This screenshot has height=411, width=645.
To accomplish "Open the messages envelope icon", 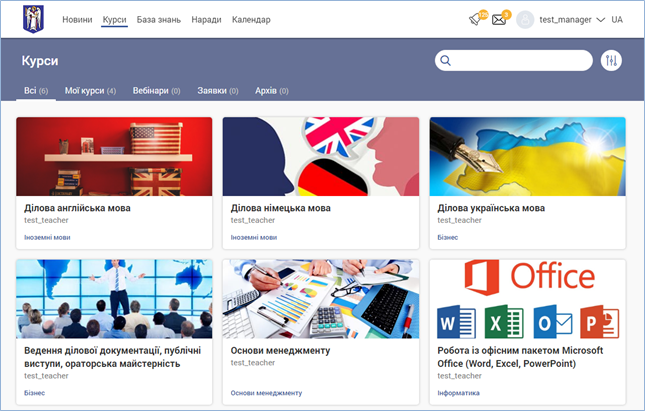I will (x=500, y=20).
